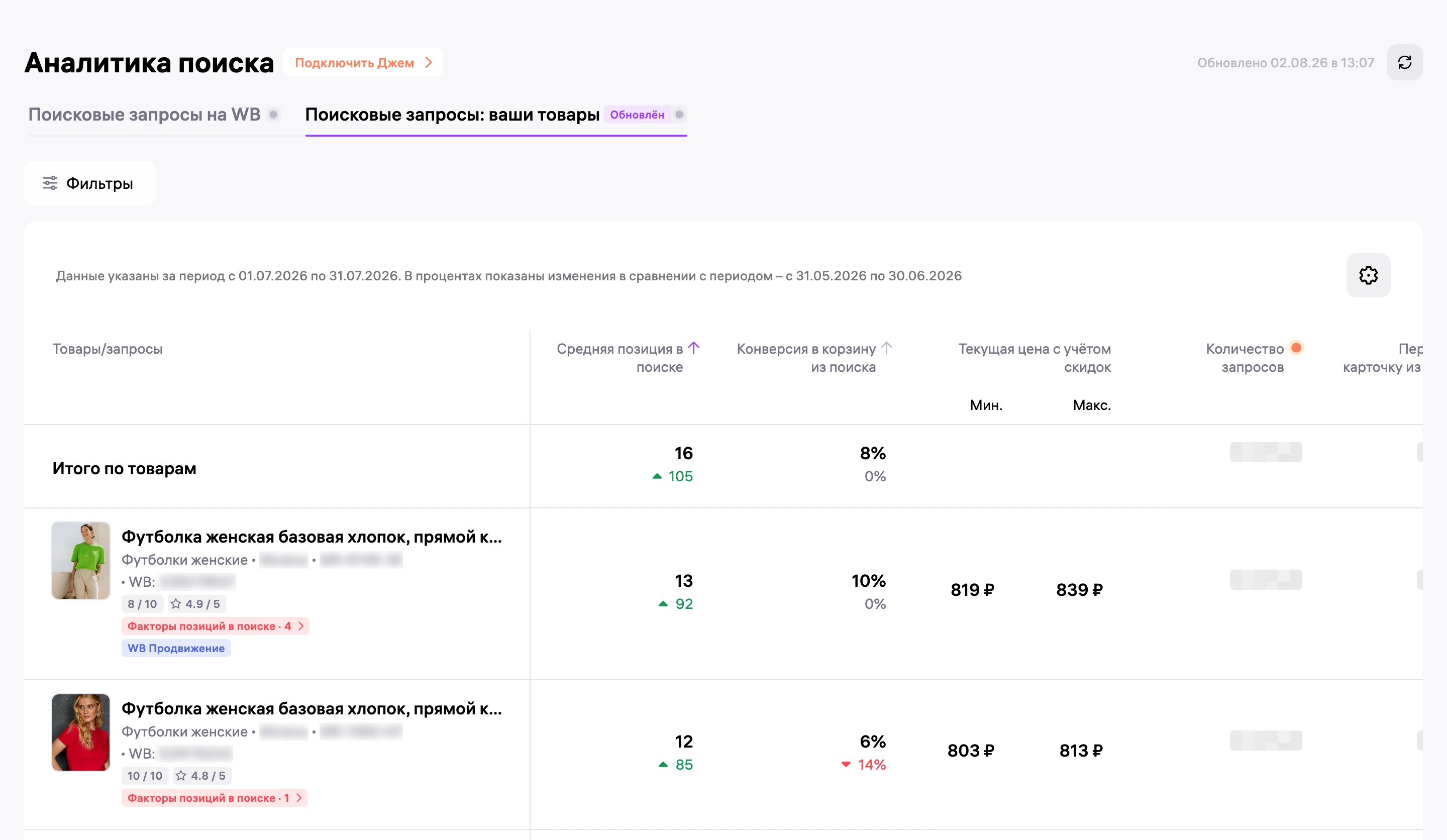This screenshot has height=840, width=1447.
Task: Click Товары/запросы column header
Action: click(108, 349)
